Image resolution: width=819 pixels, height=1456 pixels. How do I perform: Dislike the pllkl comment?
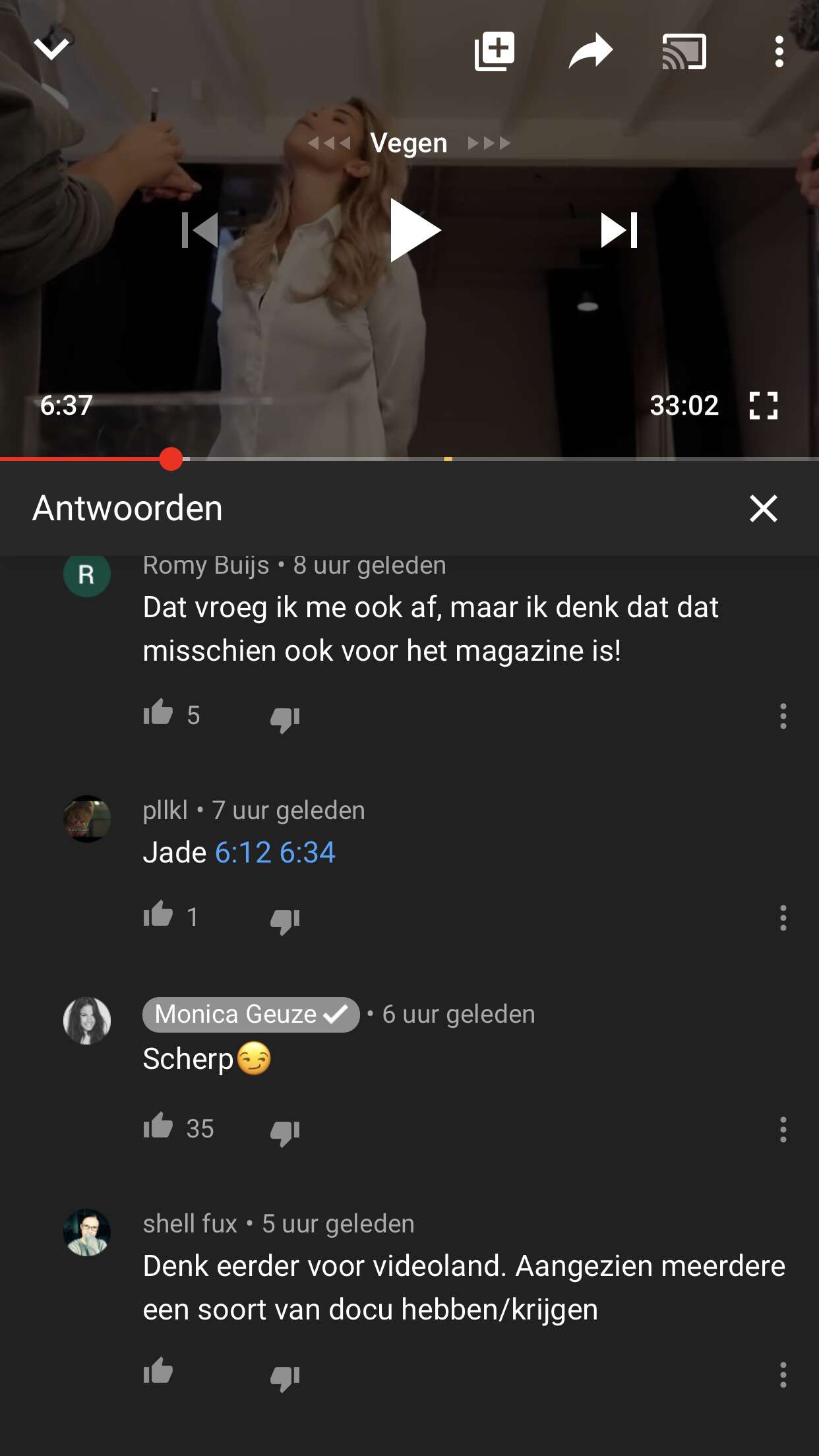coord(285,919)
